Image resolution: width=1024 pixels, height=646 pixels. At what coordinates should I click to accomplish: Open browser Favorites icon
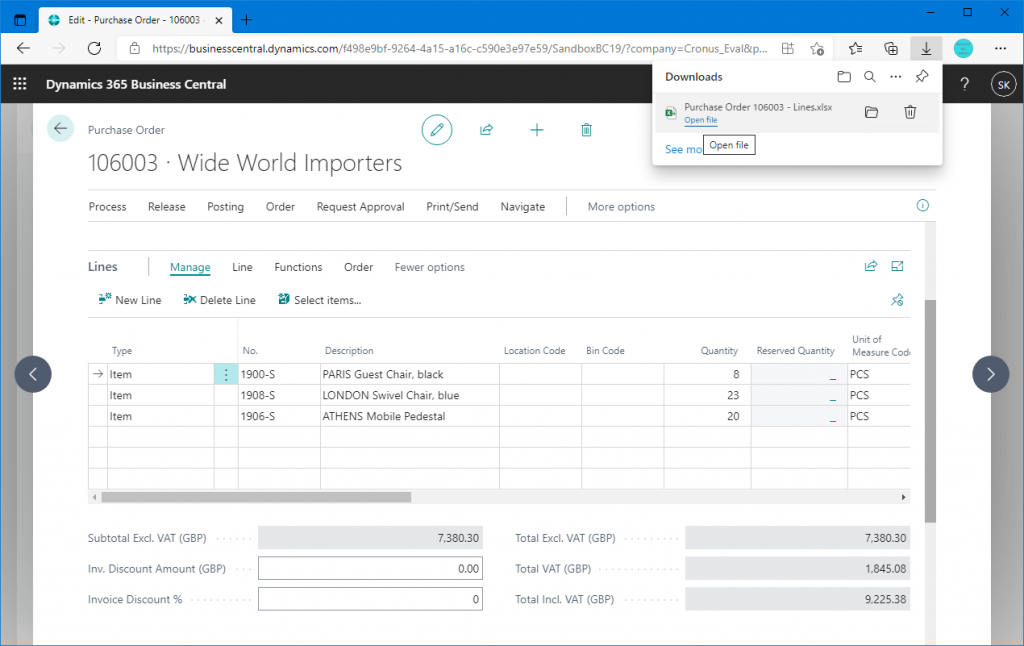[x=855, y=48]
